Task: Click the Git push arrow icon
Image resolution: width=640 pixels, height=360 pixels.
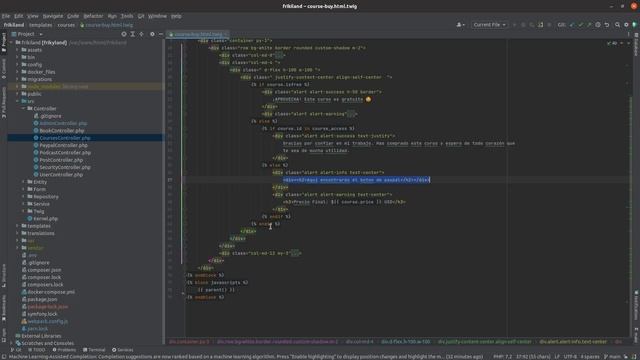Action: tap(589, 25)
